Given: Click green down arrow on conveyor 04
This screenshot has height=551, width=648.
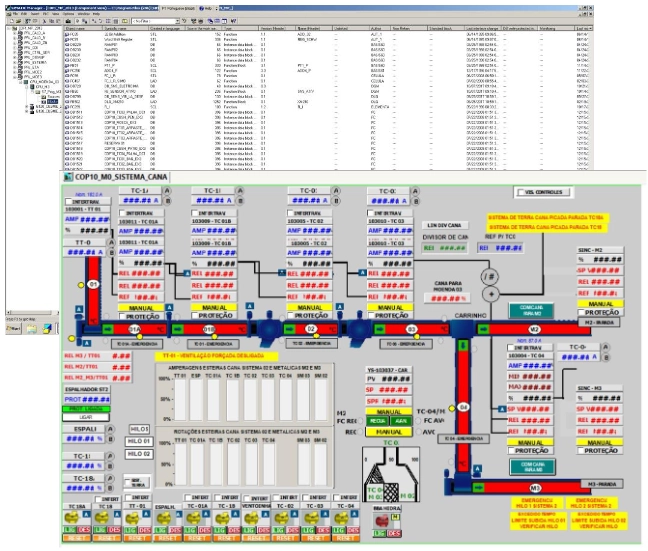Looking at the screenshot, I should [463, 345].
